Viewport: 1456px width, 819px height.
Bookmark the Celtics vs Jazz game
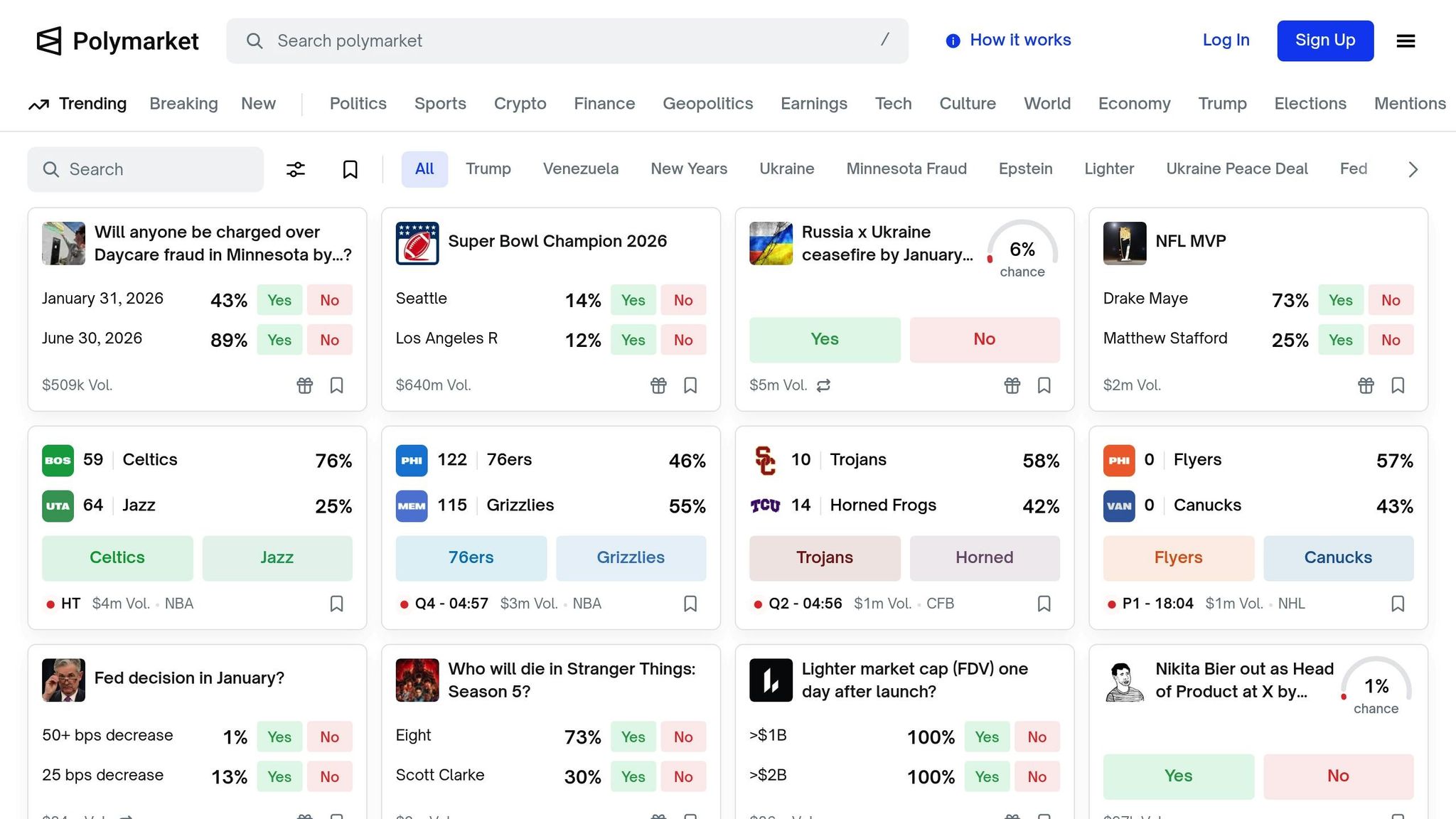click(x=336, y=604)
